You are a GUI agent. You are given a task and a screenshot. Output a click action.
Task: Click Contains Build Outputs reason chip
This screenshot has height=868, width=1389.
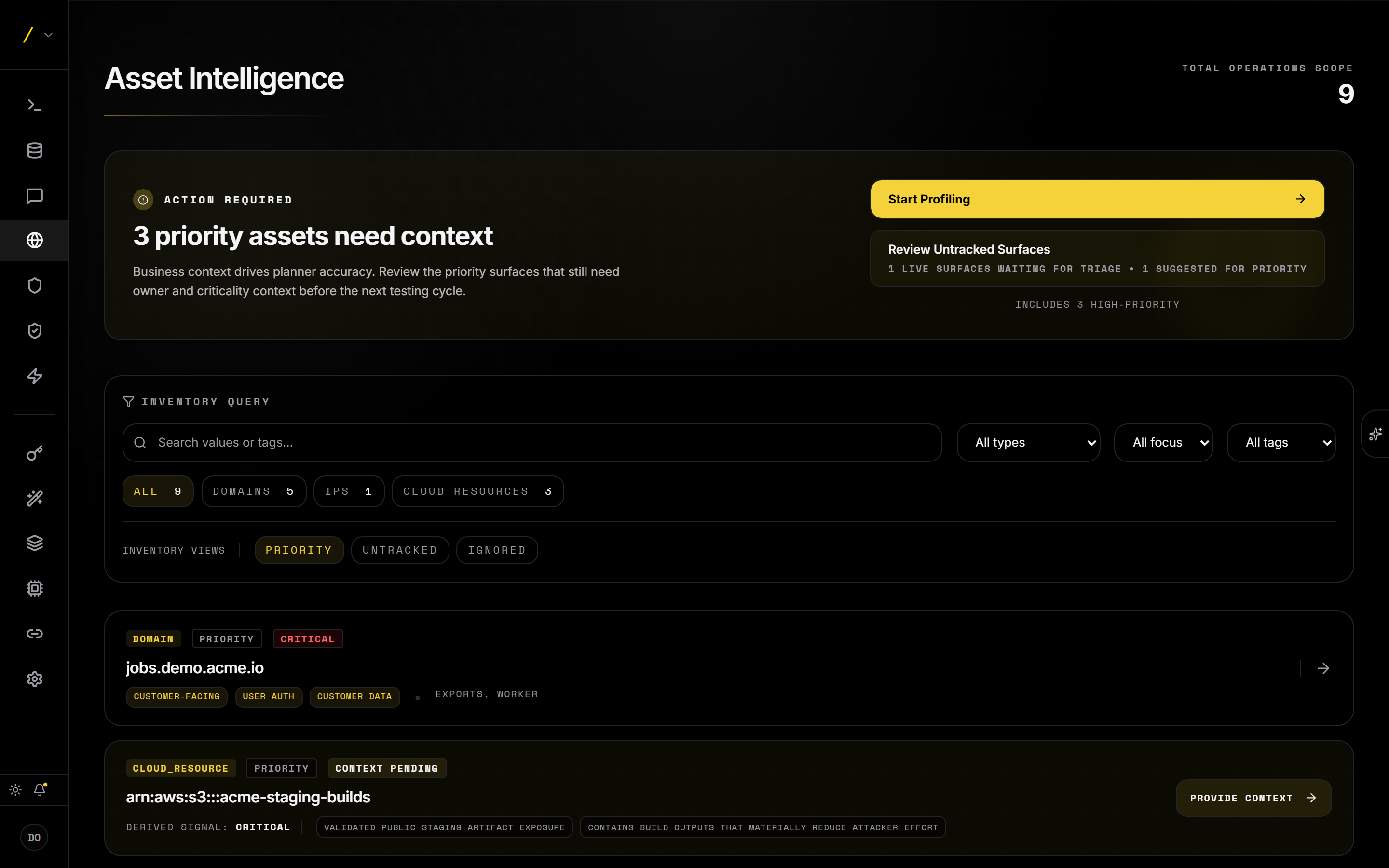[763, 827]
